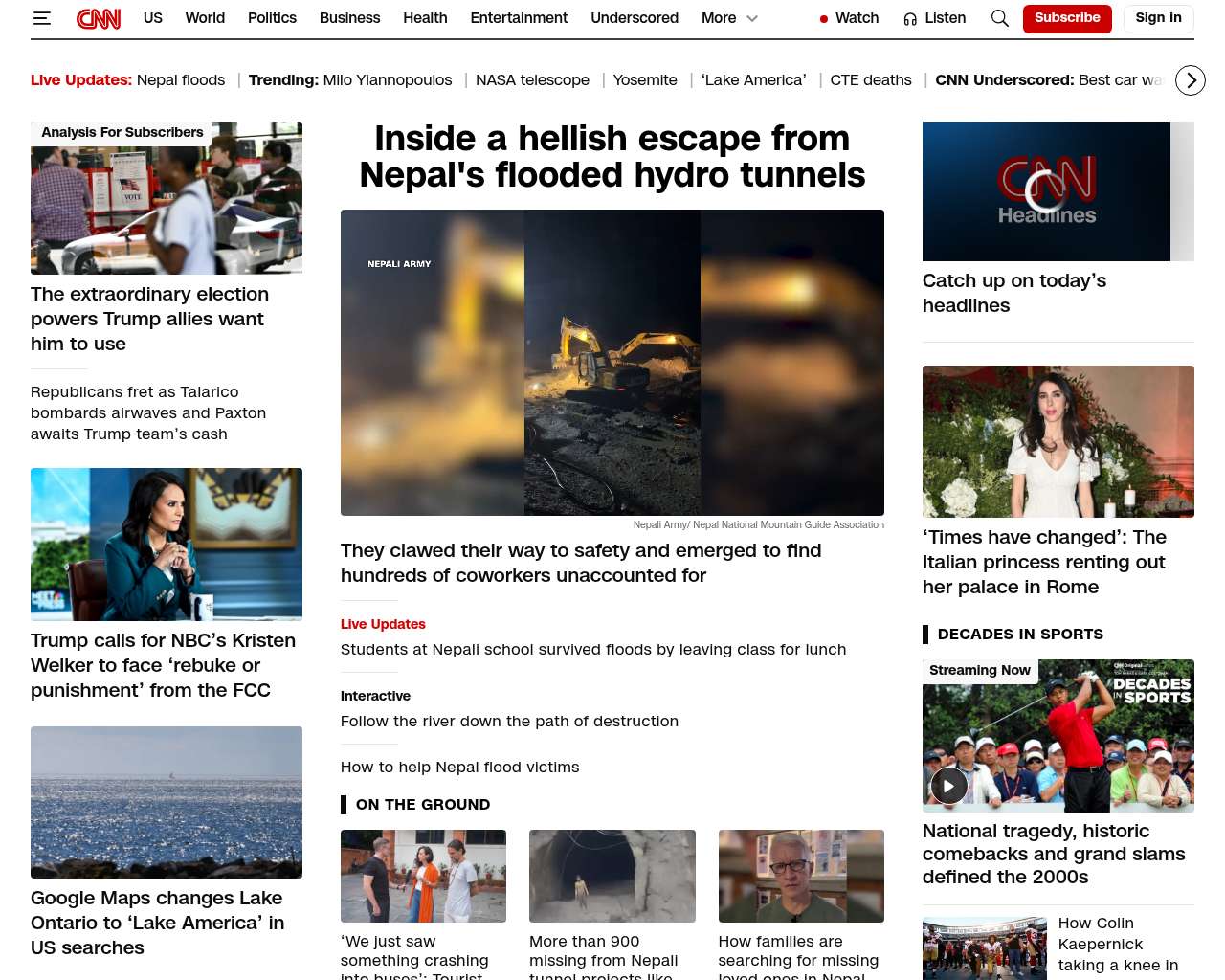Open the Google Maps Lake Ontario story

click(157, 923)
